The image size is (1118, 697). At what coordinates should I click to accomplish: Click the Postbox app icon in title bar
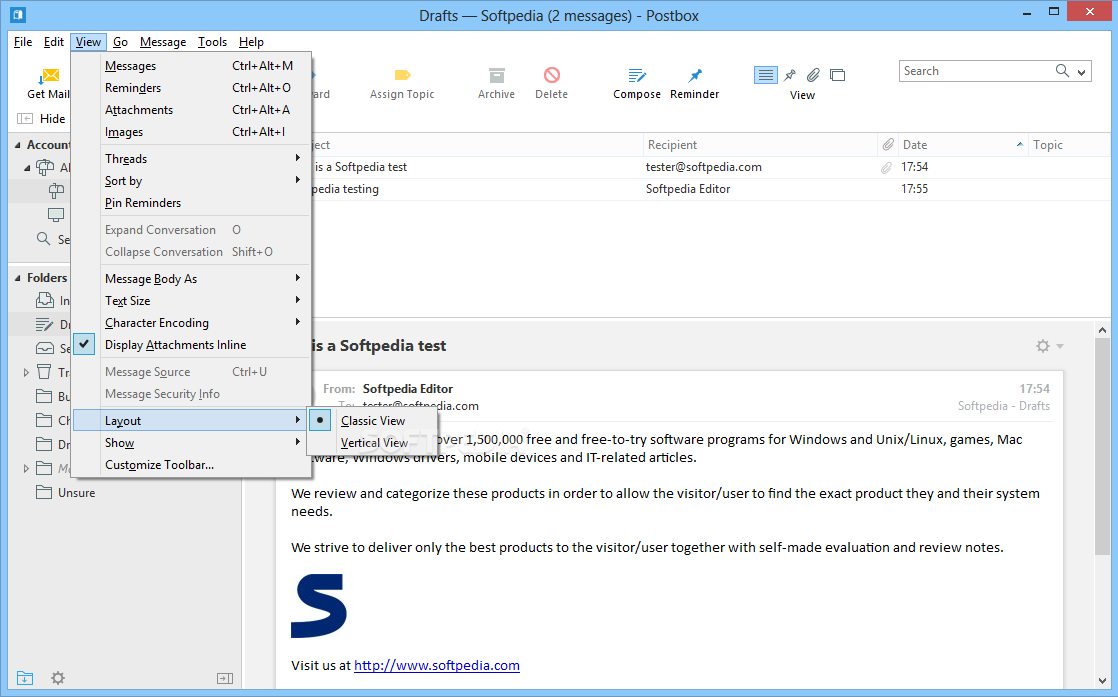point(19,14)
